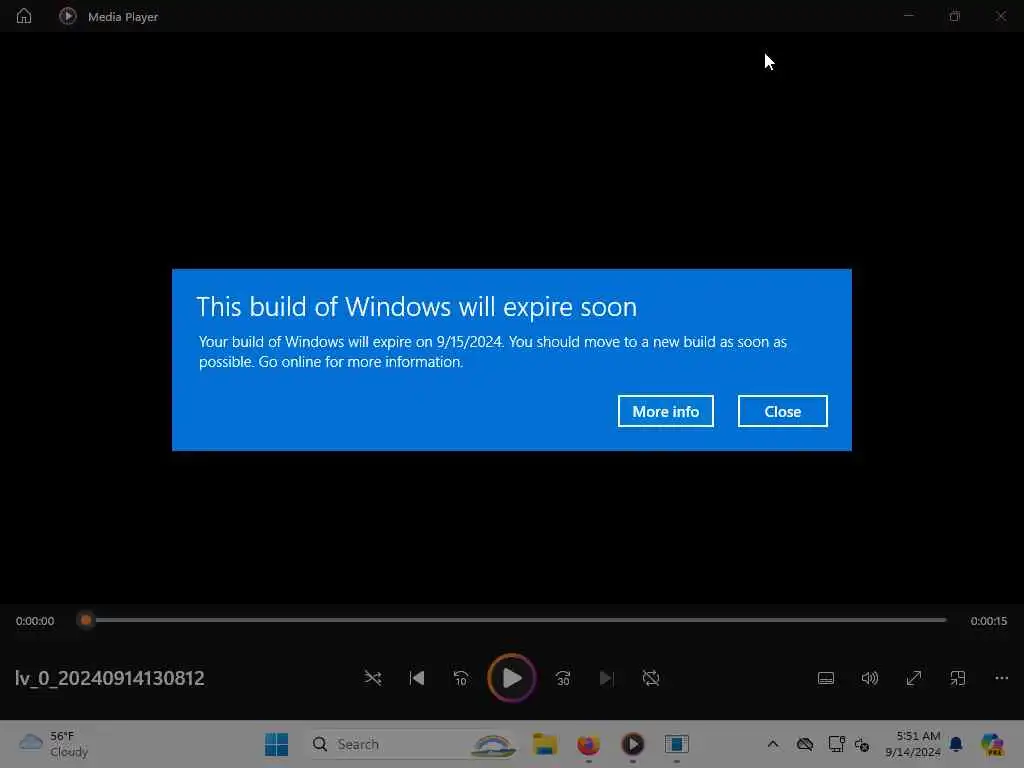Toggle repeat mode
The width and height of the screenshot is (1024, 768).
650,678
